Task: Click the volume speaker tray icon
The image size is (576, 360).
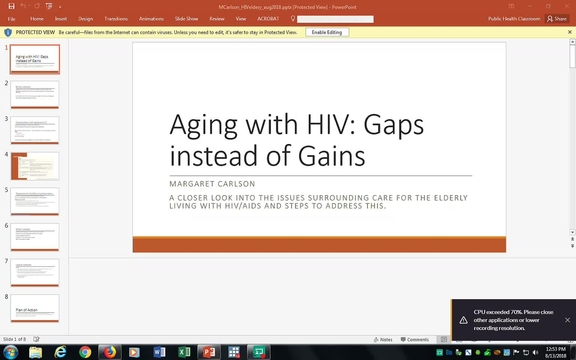Action: (x=535, y=353)
